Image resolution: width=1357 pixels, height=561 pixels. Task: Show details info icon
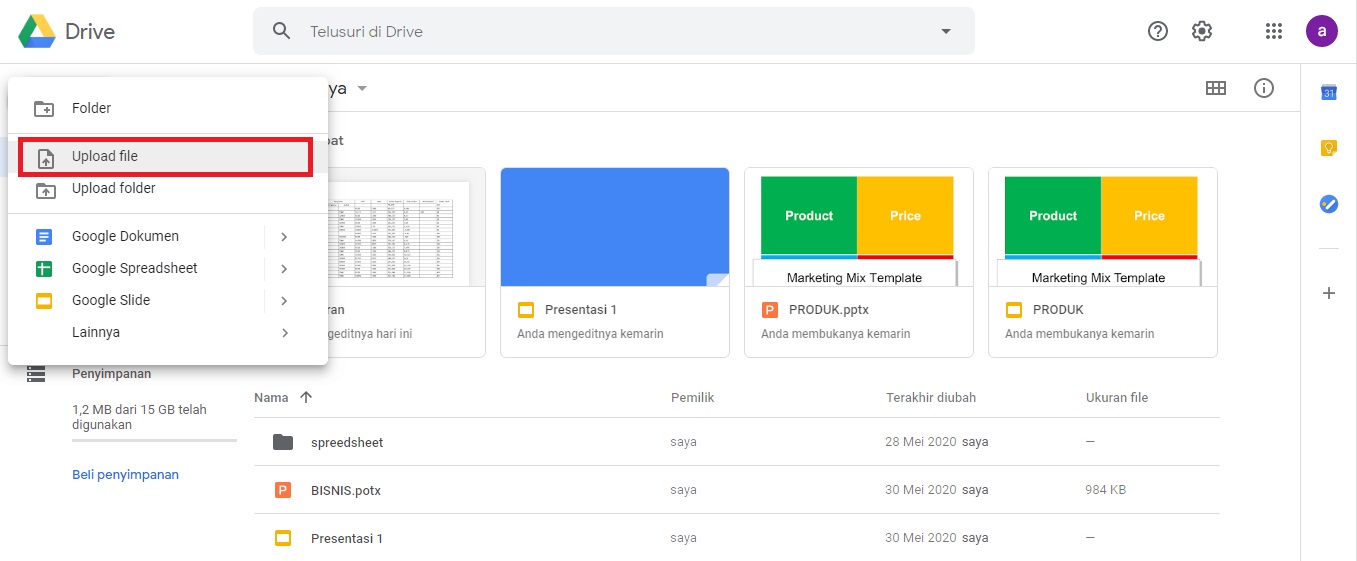click(1264, 88)
